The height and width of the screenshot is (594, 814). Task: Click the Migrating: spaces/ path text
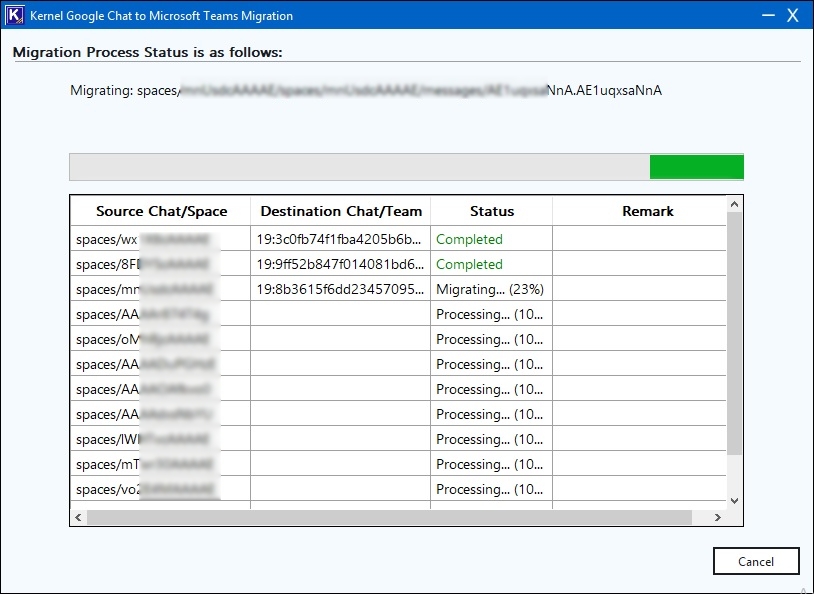pyautogui.click(x=366, y=90)
